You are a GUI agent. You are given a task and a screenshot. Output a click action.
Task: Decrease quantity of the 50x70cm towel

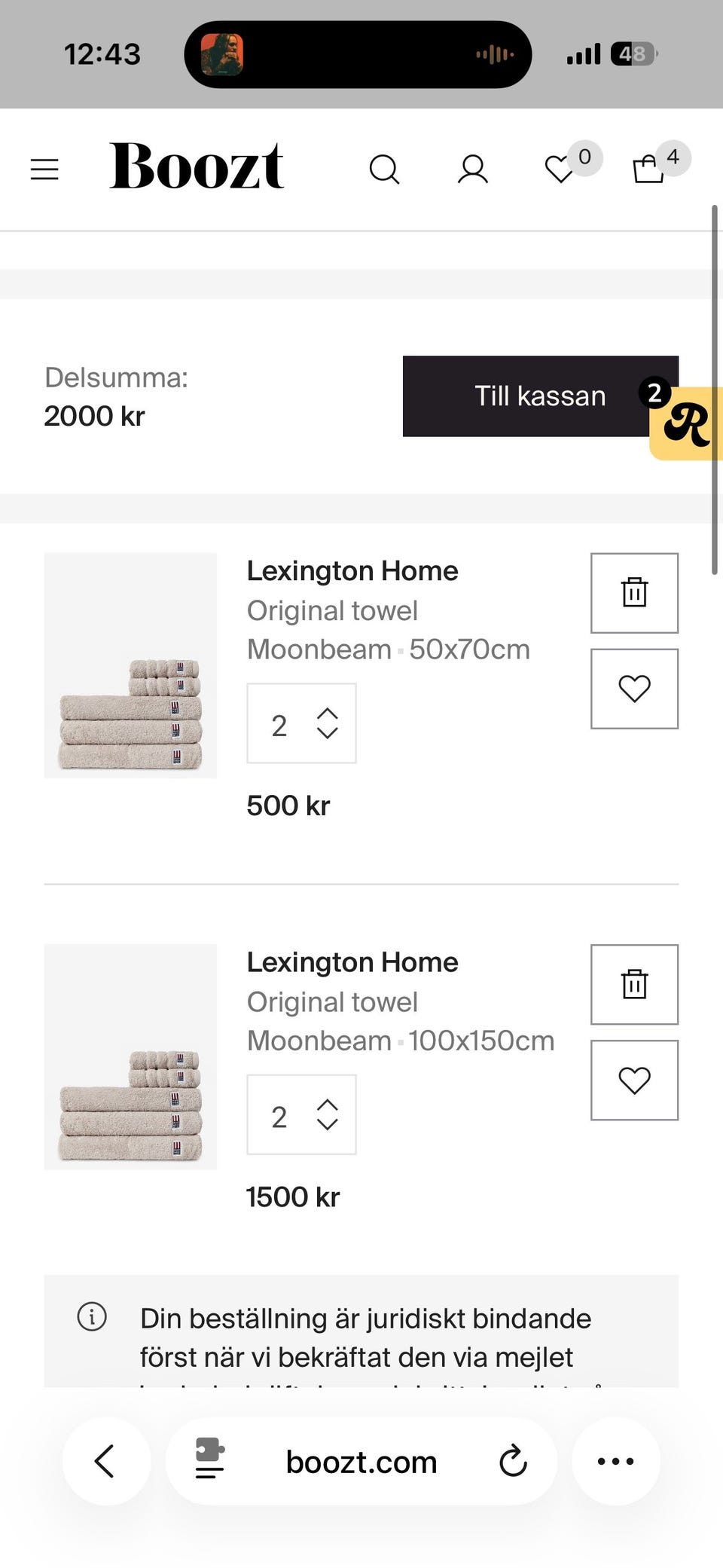327,733
